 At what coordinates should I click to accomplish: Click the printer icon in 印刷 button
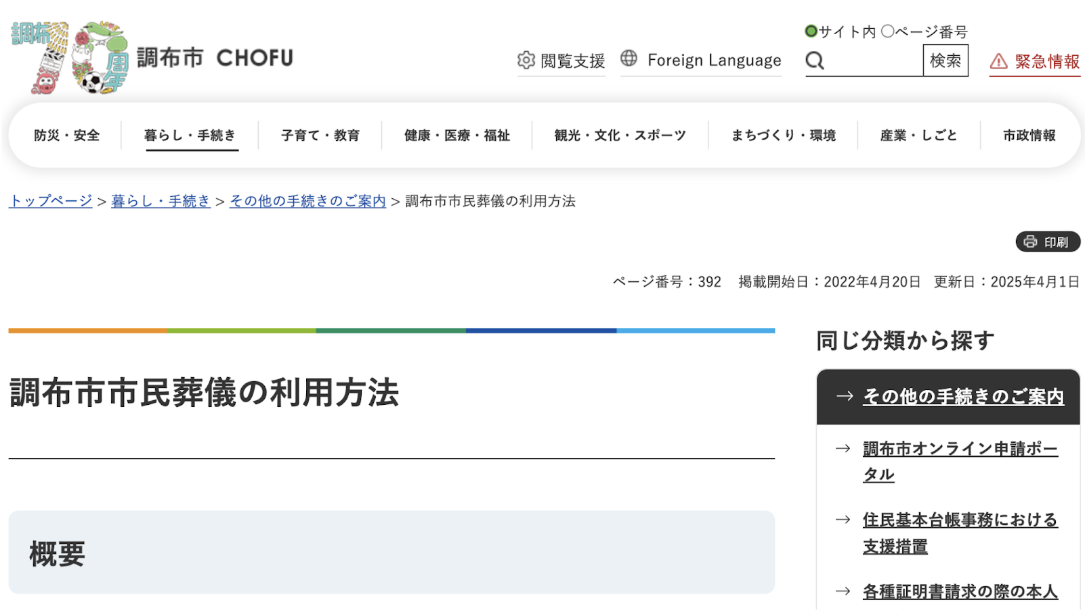(1030, 242)
